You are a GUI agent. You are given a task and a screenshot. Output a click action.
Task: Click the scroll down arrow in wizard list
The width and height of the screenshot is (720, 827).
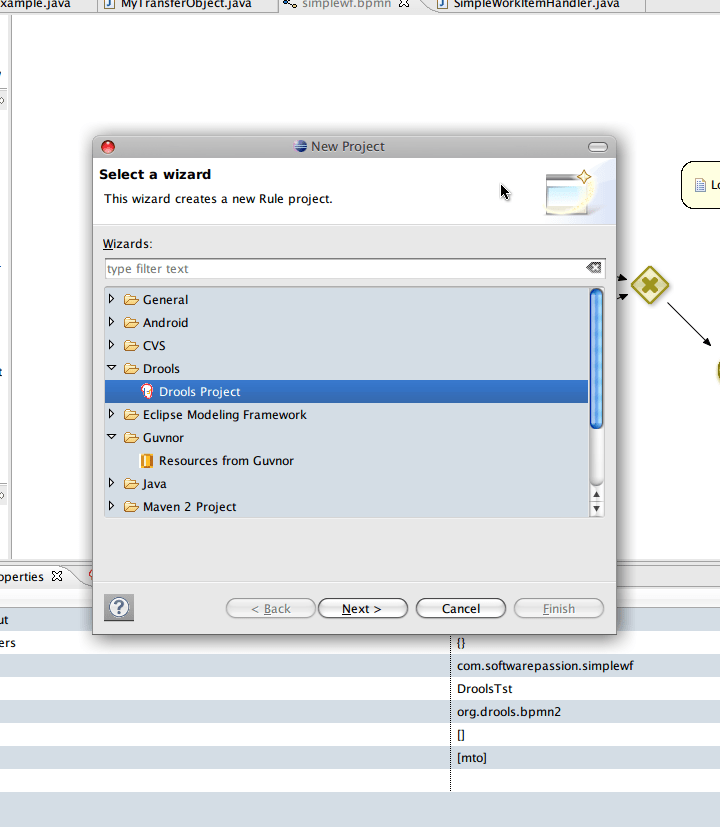(596, 508)
